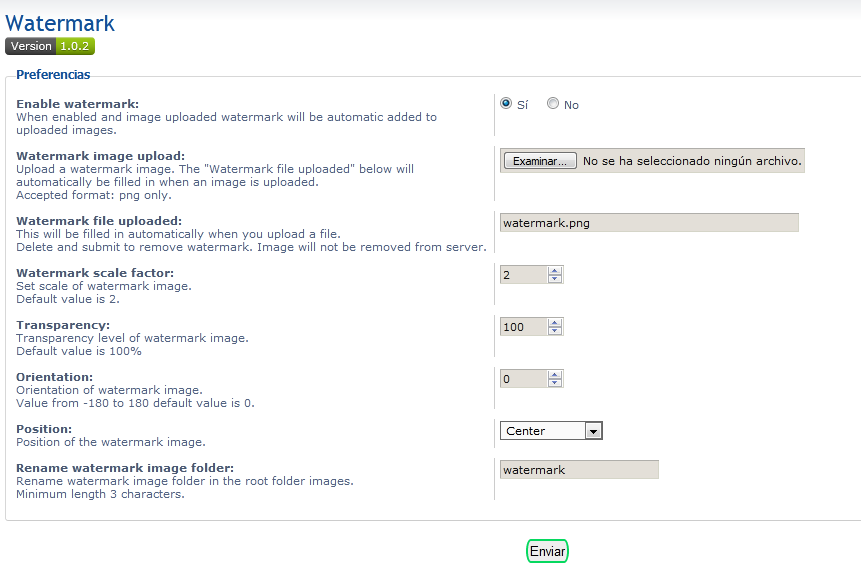
Task: Focus the rename watermark image folder field
Action: click(579, 470)
